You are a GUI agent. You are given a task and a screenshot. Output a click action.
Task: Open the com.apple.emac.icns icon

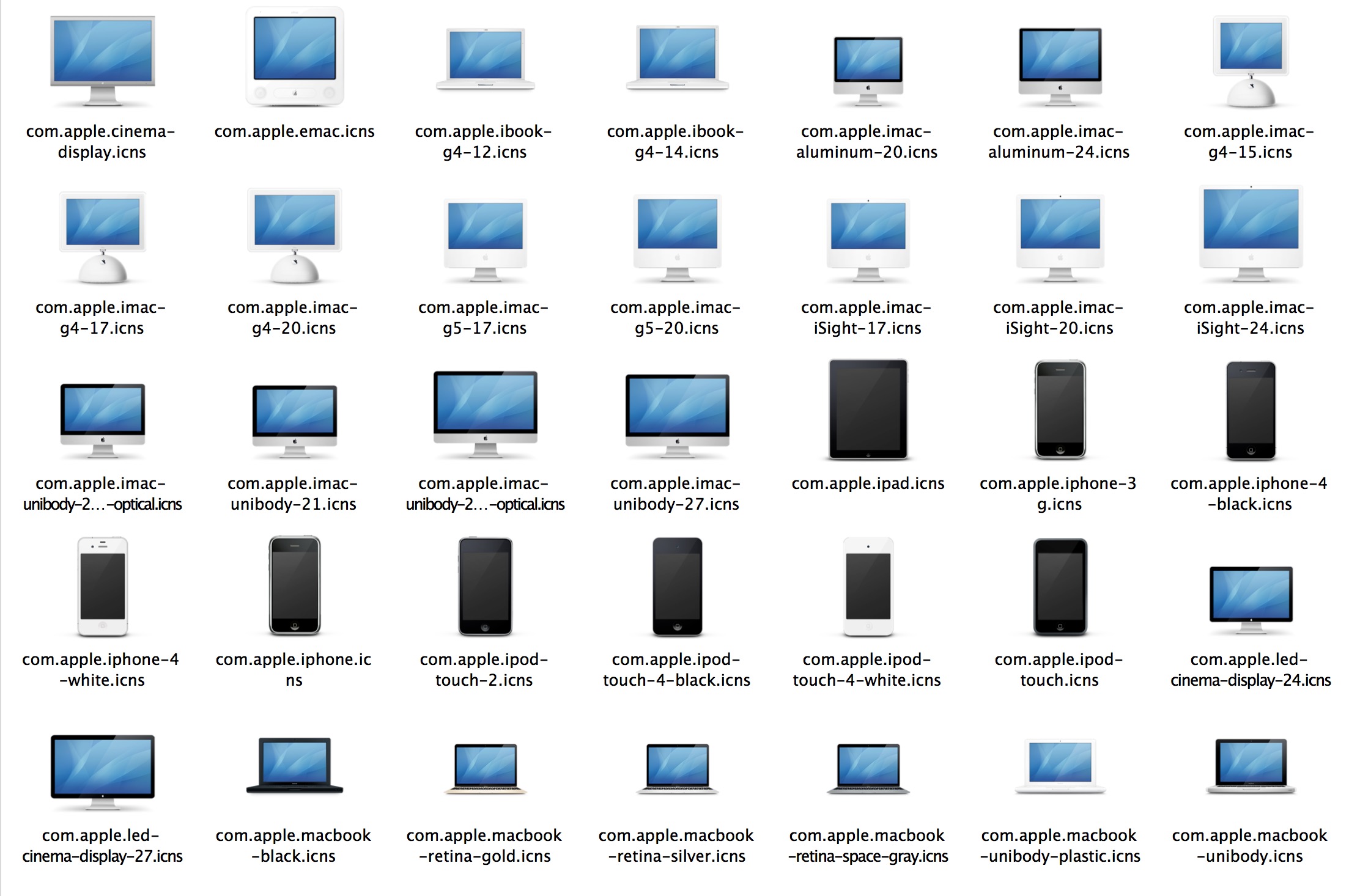point(295,55)
